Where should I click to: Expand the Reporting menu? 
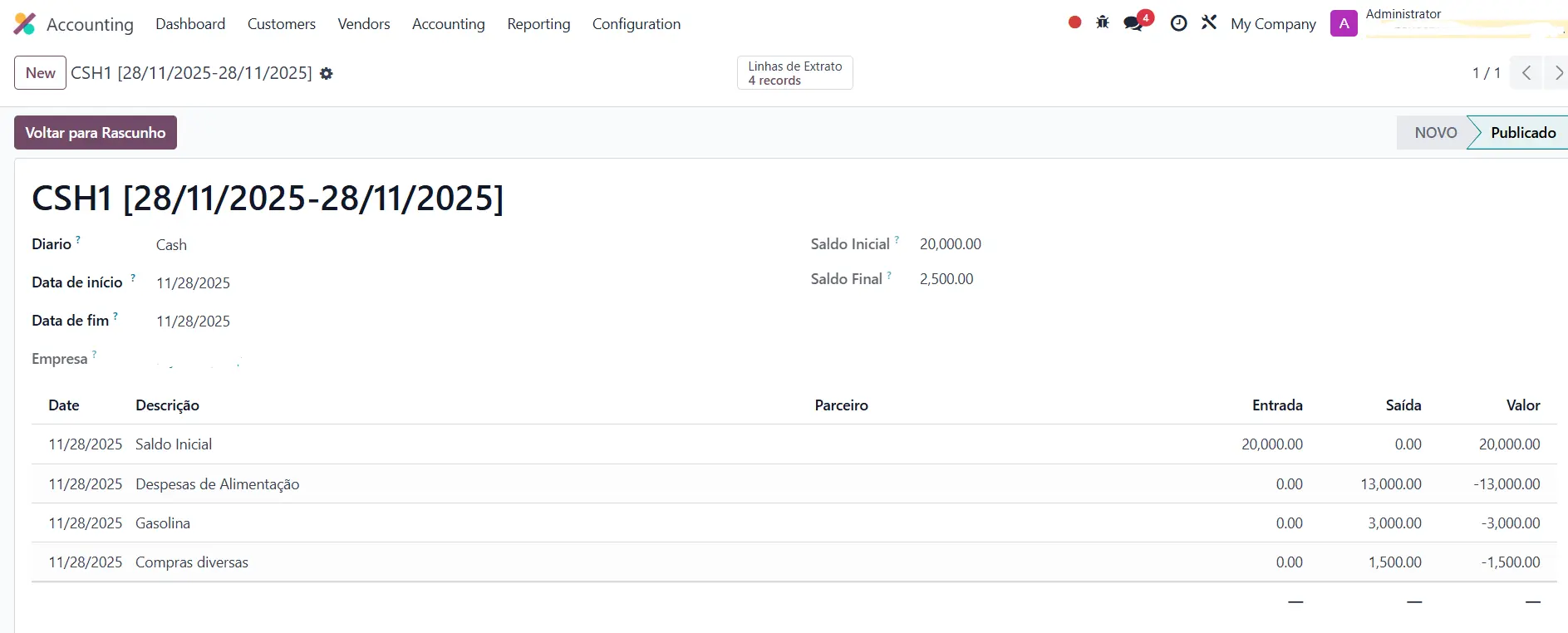pyautogui.click(x=538, y=24)
